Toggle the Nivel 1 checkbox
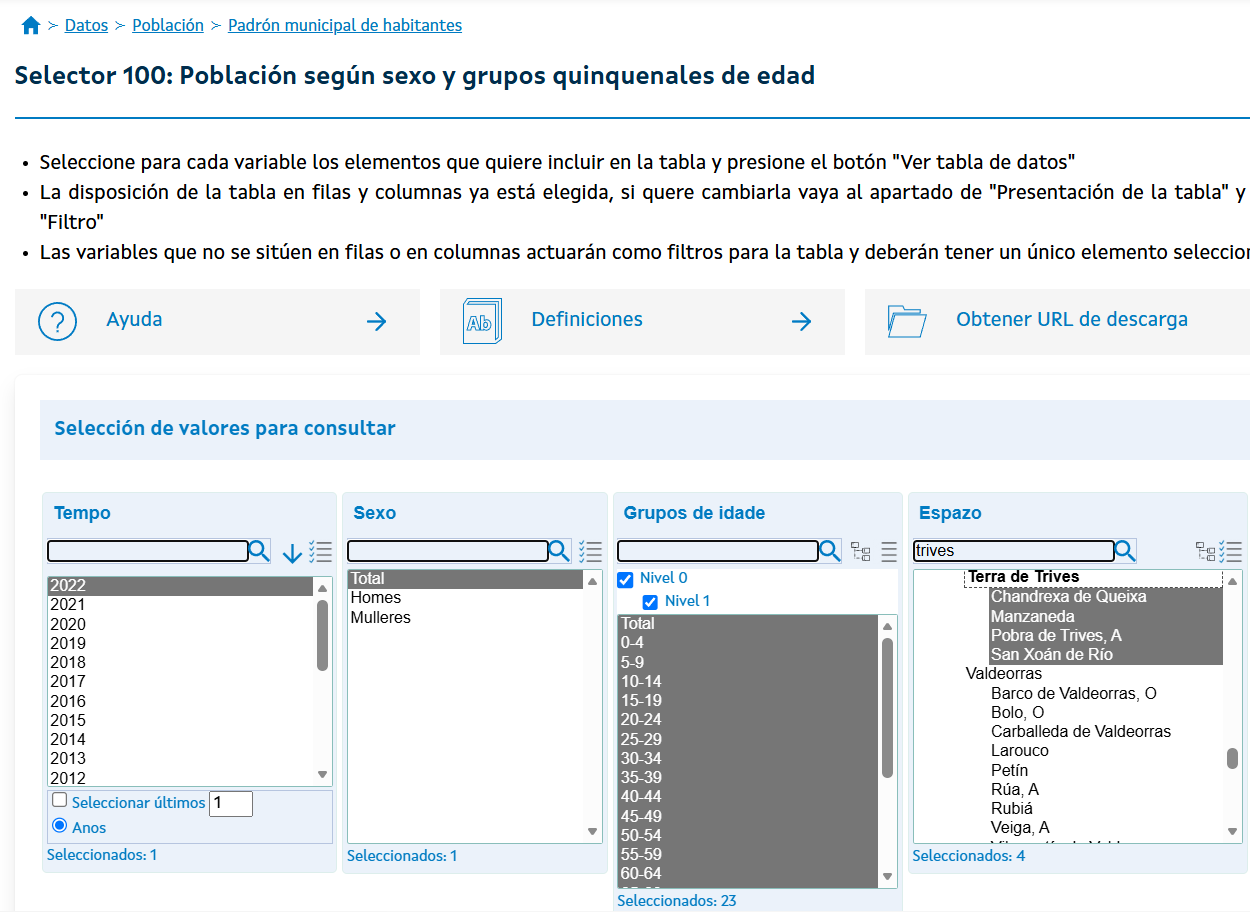The height and width of the screenshot is (912, 1250). tap(650, 602)
